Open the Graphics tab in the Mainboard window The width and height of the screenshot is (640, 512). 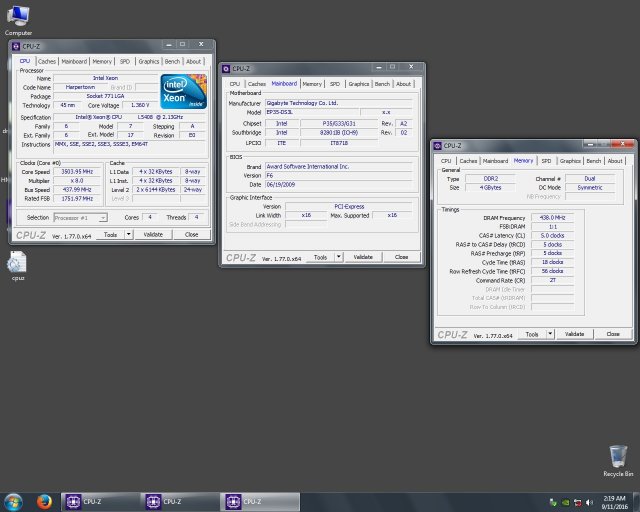click(359, 84)
